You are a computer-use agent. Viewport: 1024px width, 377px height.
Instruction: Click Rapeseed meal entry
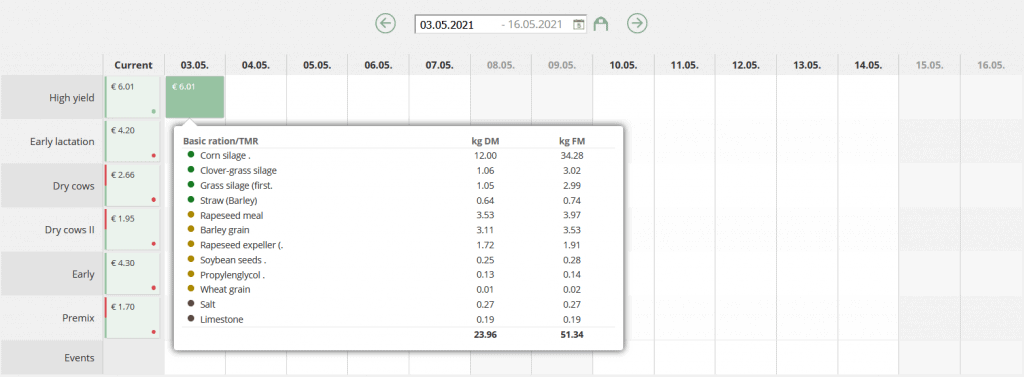coord(232,215)
